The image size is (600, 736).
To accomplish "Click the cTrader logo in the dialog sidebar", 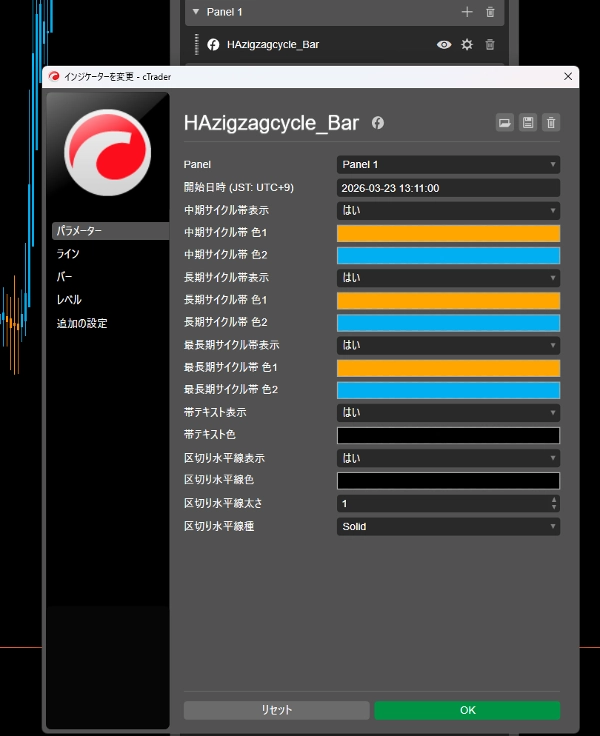I will [108, 153].
